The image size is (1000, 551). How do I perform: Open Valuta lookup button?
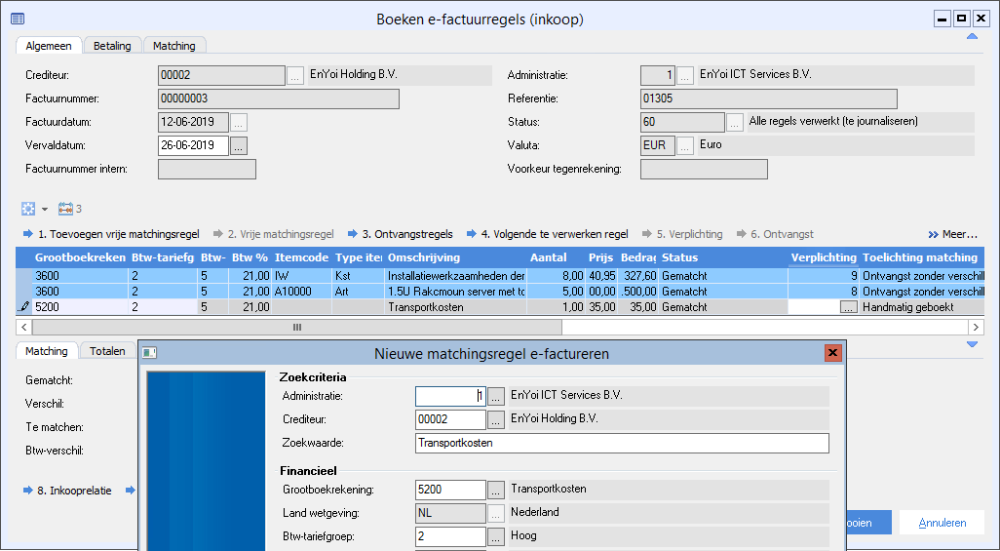(685, 146)
